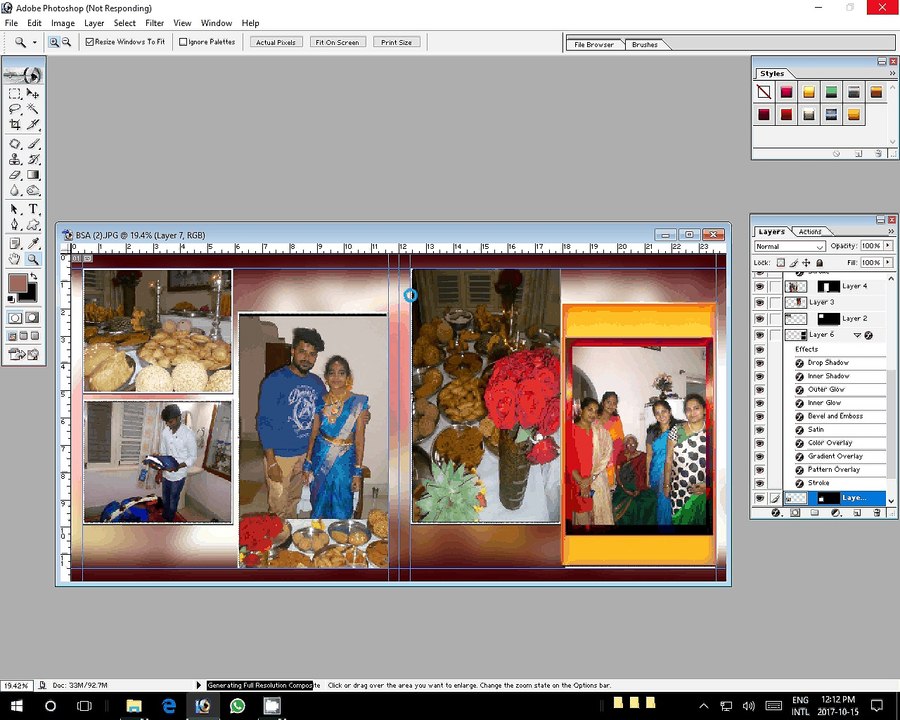Hide Layer 4 visibility eye
900x720 pixels.
coord(760,286)
